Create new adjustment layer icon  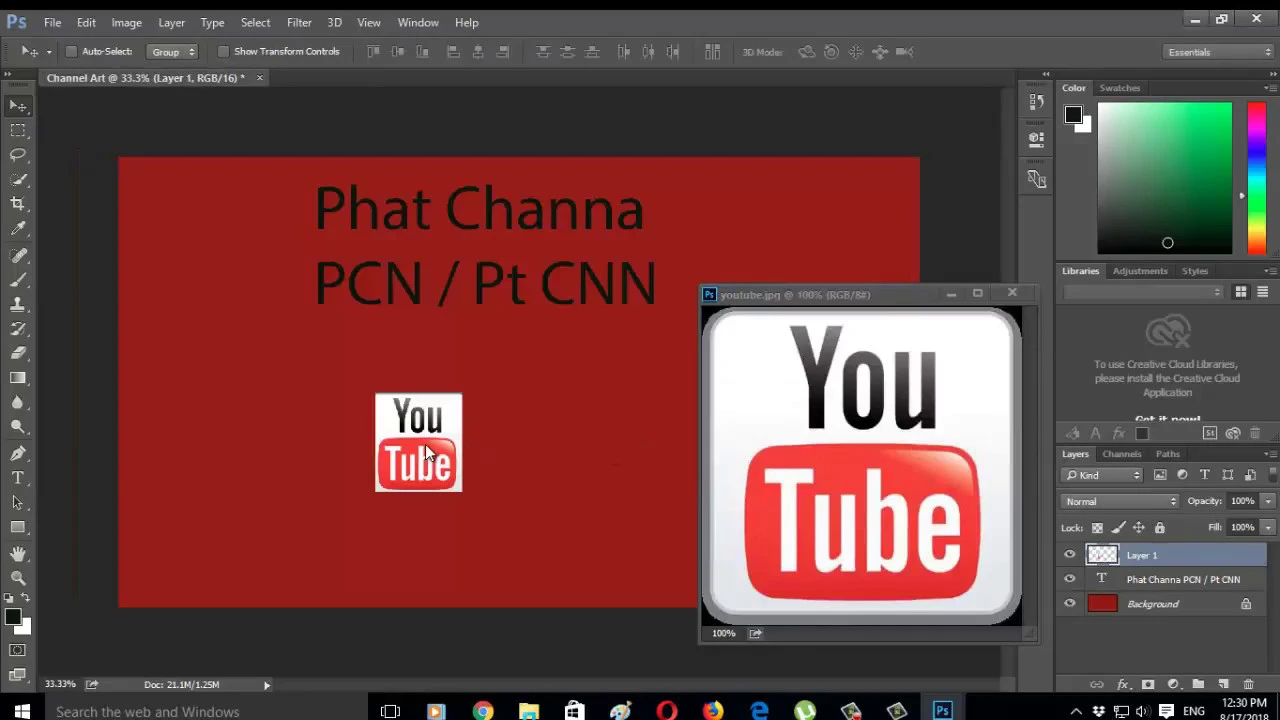[1173, 684]
